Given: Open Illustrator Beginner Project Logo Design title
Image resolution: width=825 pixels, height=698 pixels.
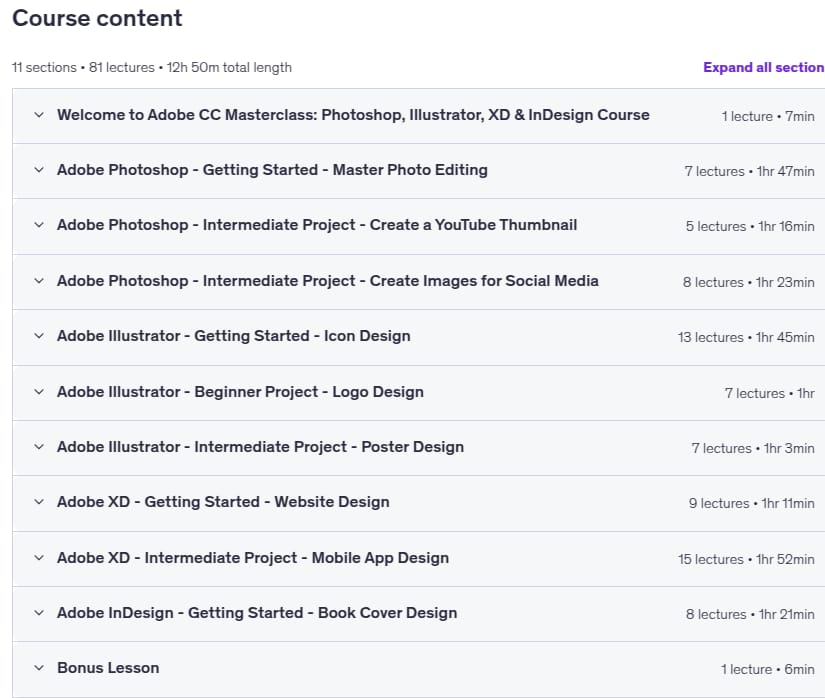Looking at the screenshot, I should coord(240,392).
